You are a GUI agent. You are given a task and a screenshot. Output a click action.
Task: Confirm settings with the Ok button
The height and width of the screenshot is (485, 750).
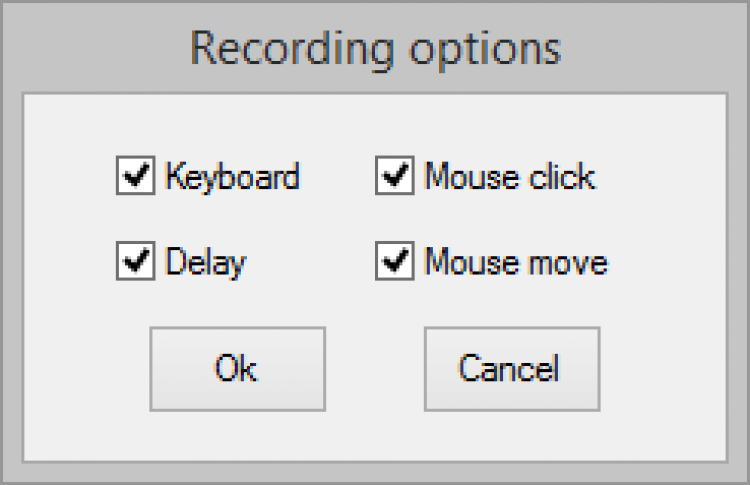click(x=237, y=368)
